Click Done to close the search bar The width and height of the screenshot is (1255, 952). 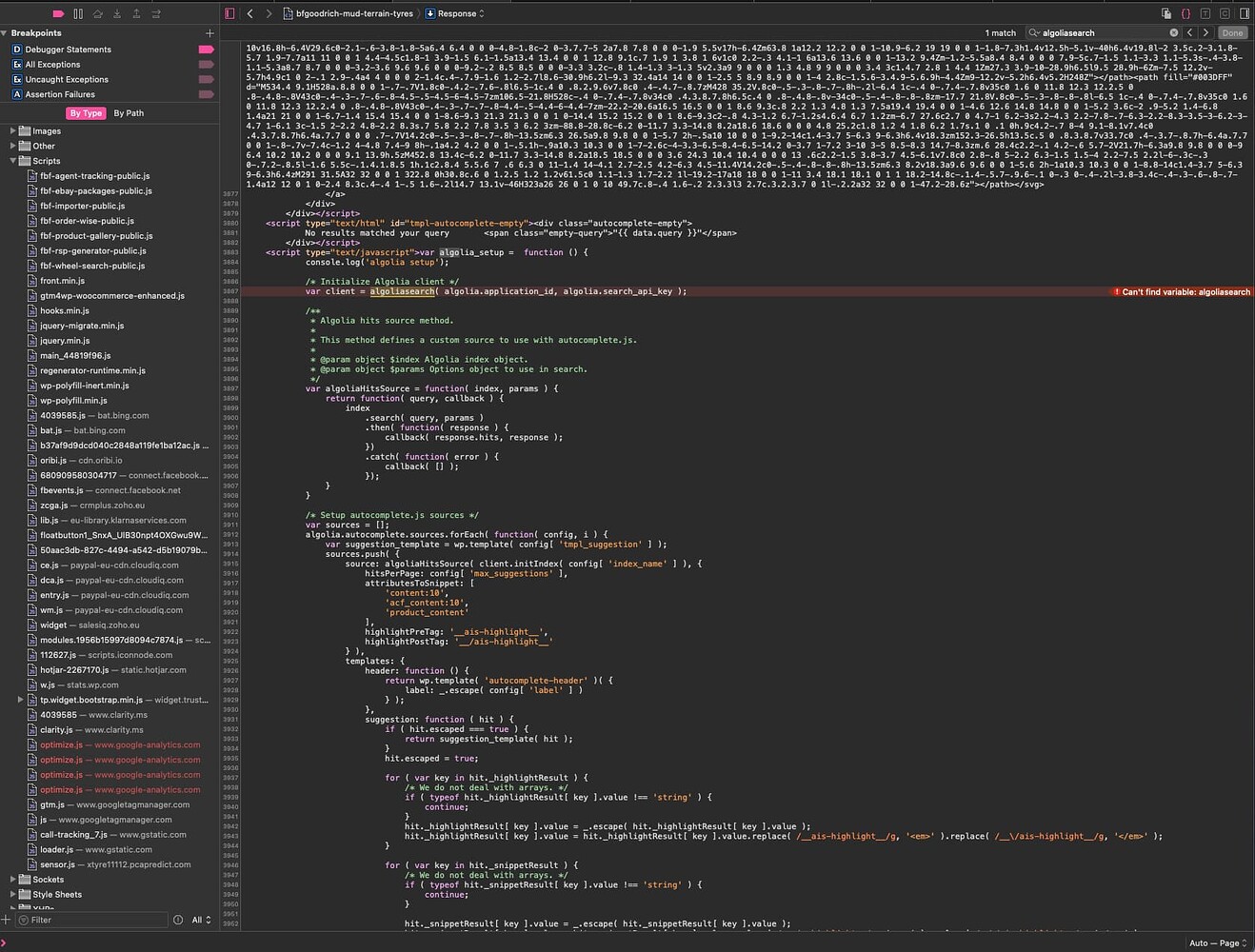click(x=1232, y=32)
